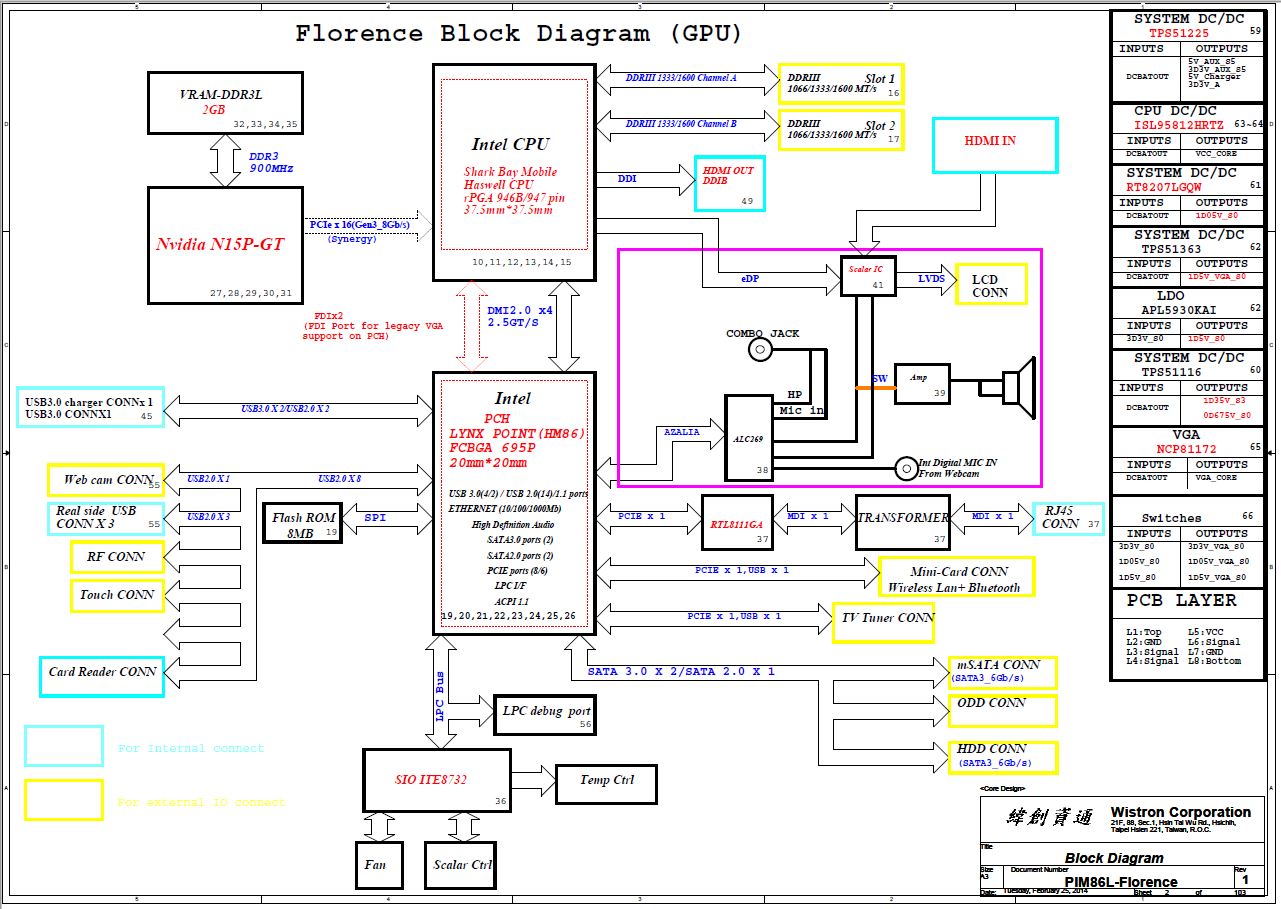Click the cyan internal connect legend box
This screenshot has width=1281, height=909.
[64, 746]
